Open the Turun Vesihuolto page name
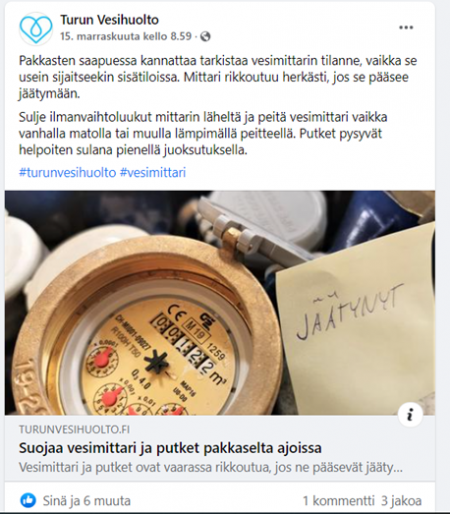 [109, 20]
